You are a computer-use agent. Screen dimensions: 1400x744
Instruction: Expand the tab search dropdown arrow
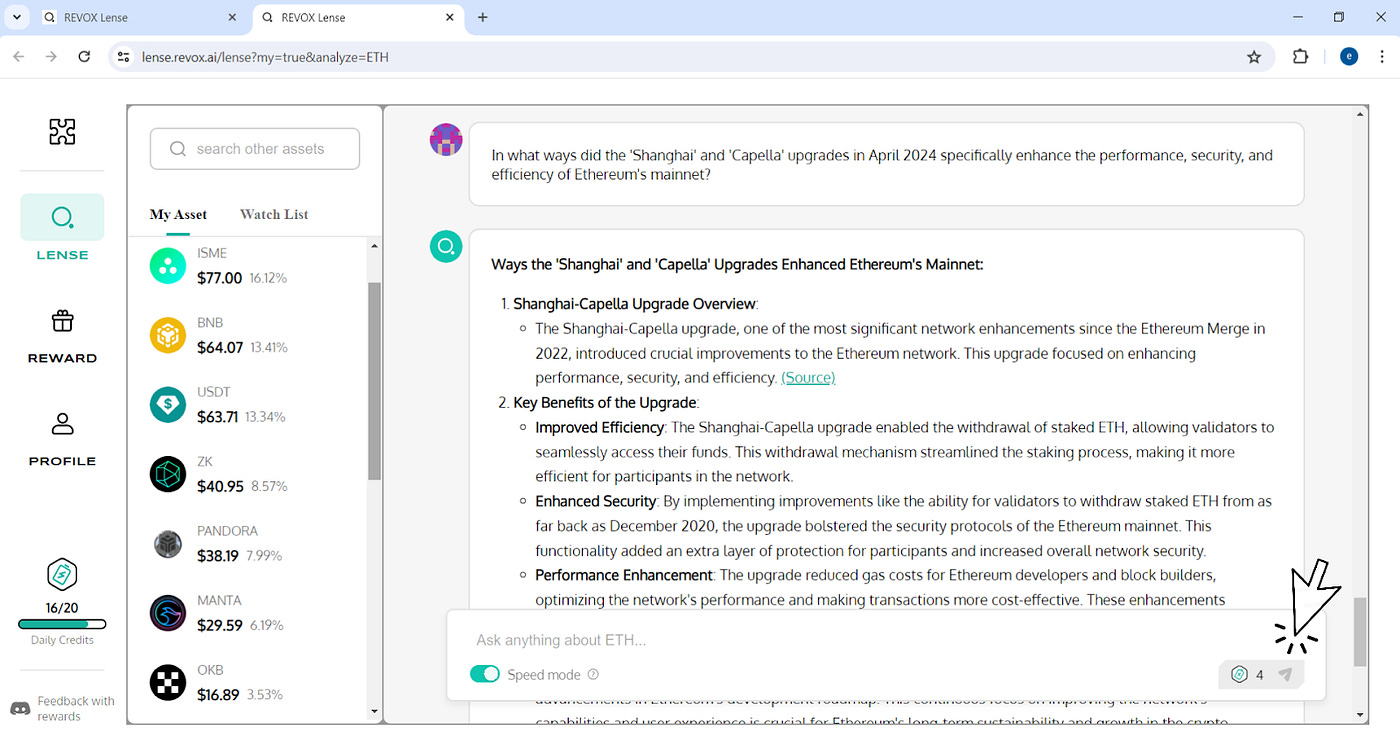tap(17, 17)
